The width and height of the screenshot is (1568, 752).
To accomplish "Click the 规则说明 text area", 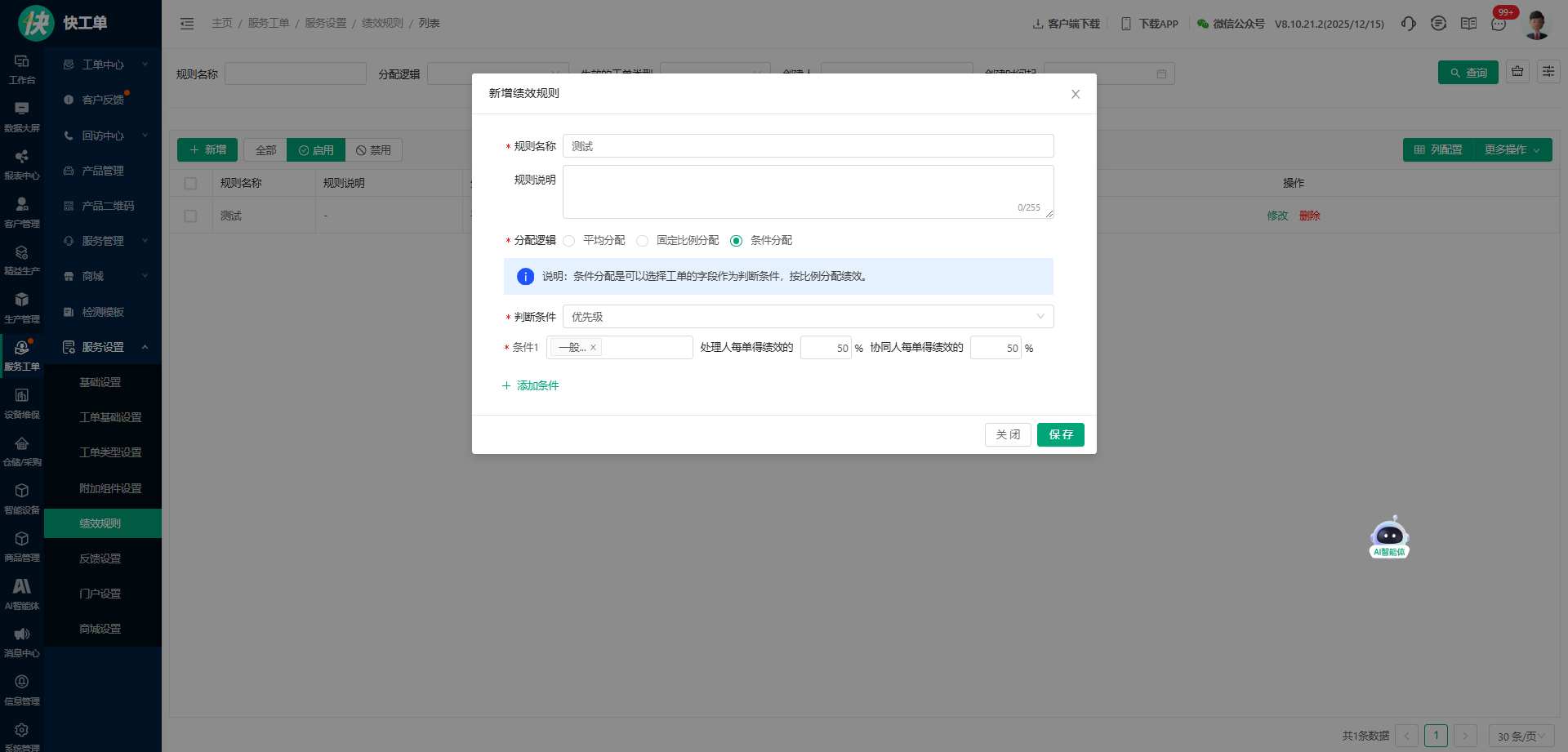I will point(808,191).
